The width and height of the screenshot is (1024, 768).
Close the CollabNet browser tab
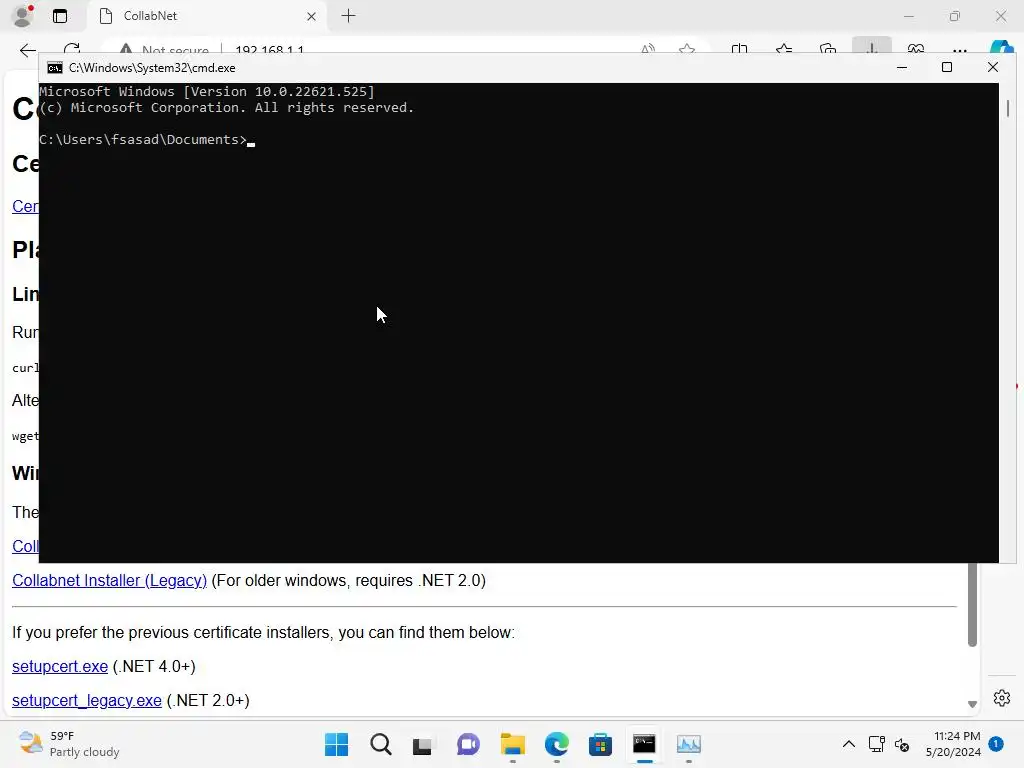(x=312, y=16)
